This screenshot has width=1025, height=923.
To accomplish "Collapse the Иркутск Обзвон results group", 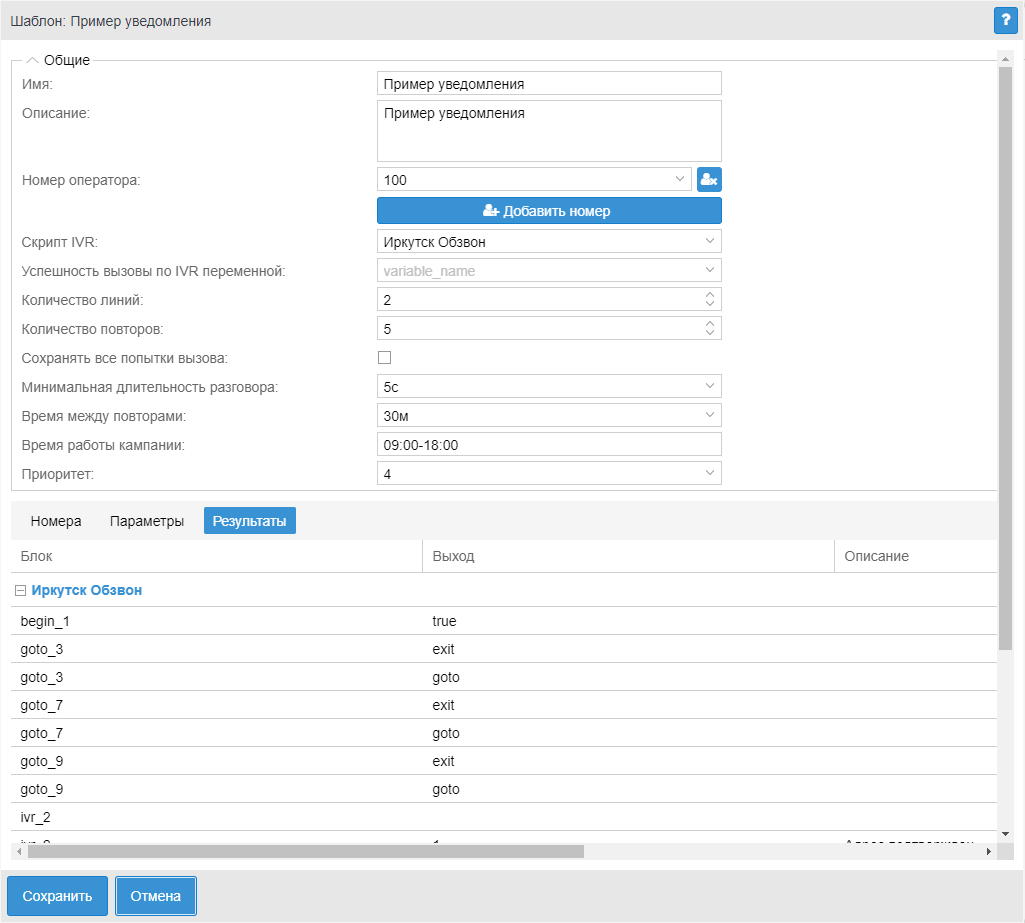I will click(21, 591).
